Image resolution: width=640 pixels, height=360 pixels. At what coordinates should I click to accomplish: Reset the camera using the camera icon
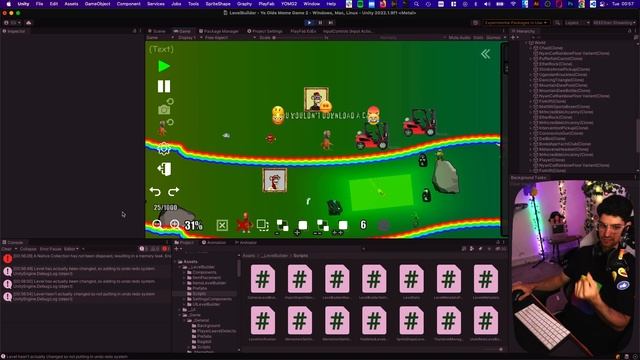165,107
